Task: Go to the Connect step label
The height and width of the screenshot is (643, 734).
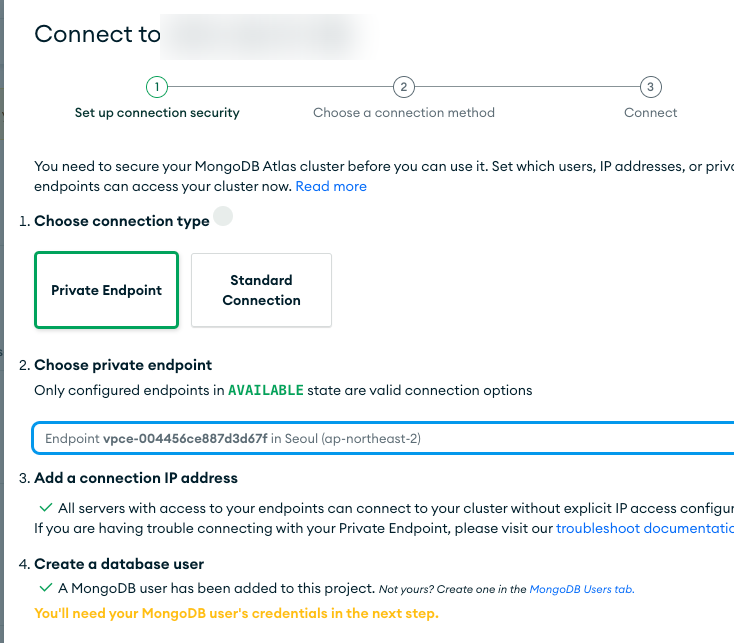Action: [x=650, y=113]
